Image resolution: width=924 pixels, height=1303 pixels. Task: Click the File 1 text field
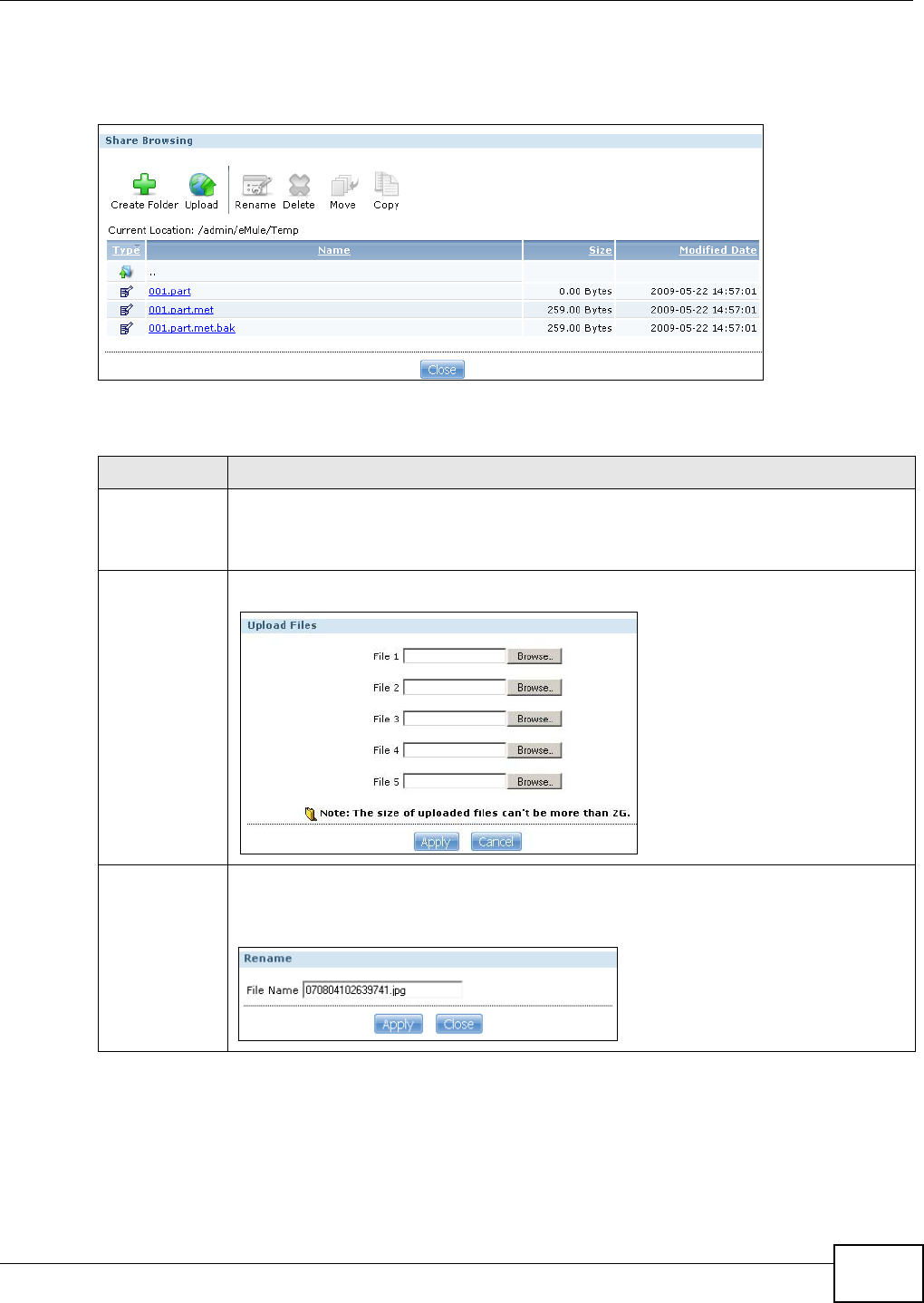click(x=455, y=656)
